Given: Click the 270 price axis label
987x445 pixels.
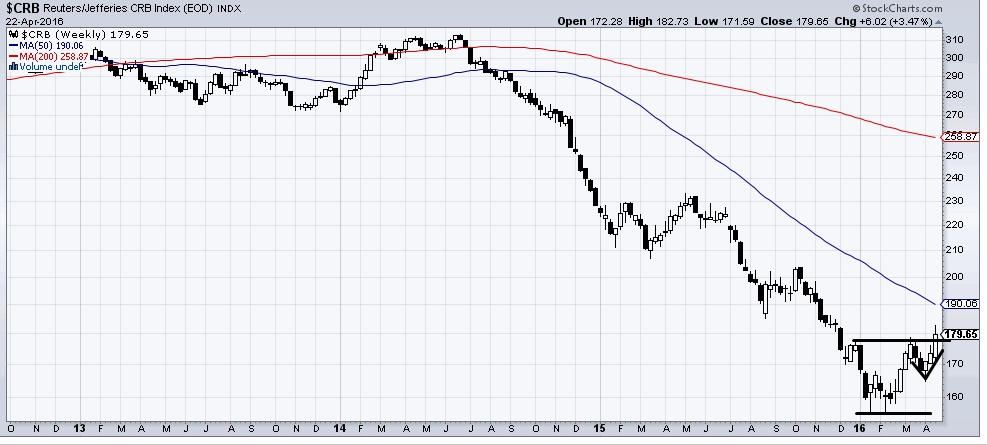Looking at the screenshot, I should pyautogui.click(x=953, y=115).
